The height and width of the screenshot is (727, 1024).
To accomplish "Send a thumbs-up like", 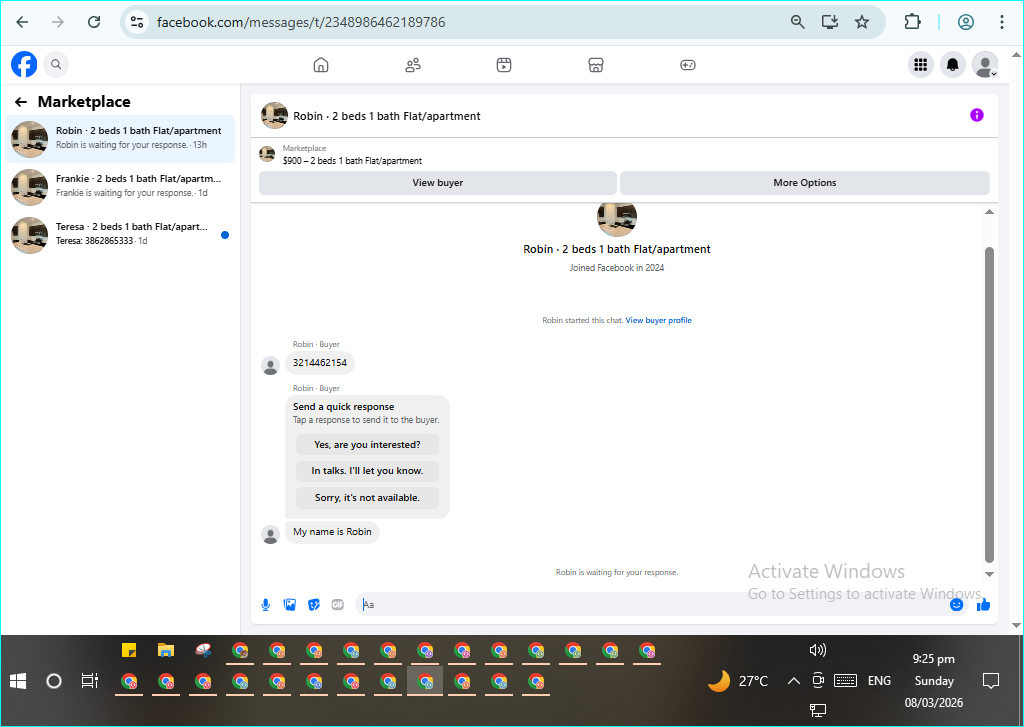I will click(983, 605).
